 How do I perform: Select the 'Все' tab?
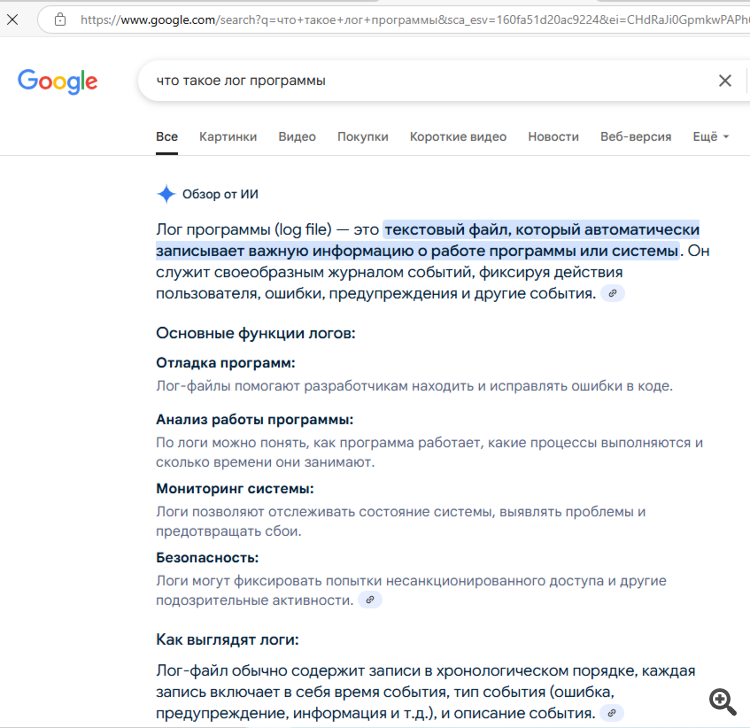(167, 137)
